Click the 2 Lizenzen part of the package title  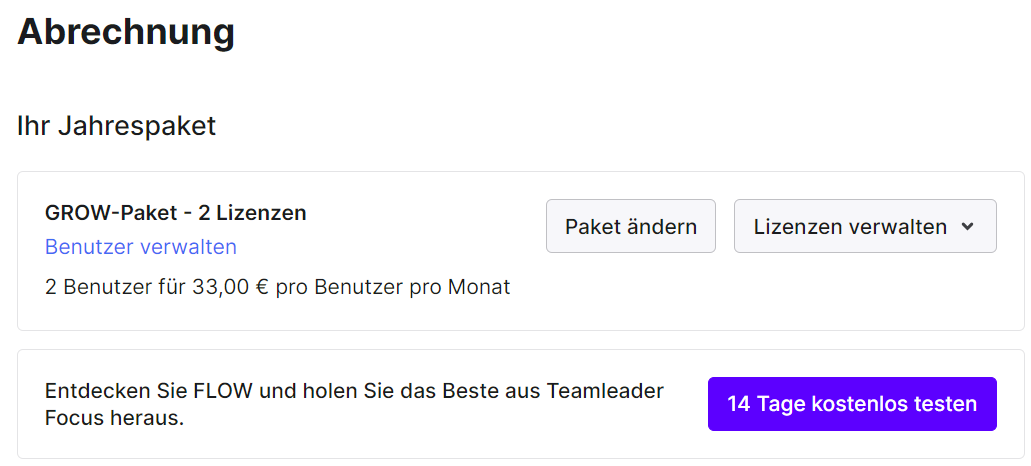point(252,213)
